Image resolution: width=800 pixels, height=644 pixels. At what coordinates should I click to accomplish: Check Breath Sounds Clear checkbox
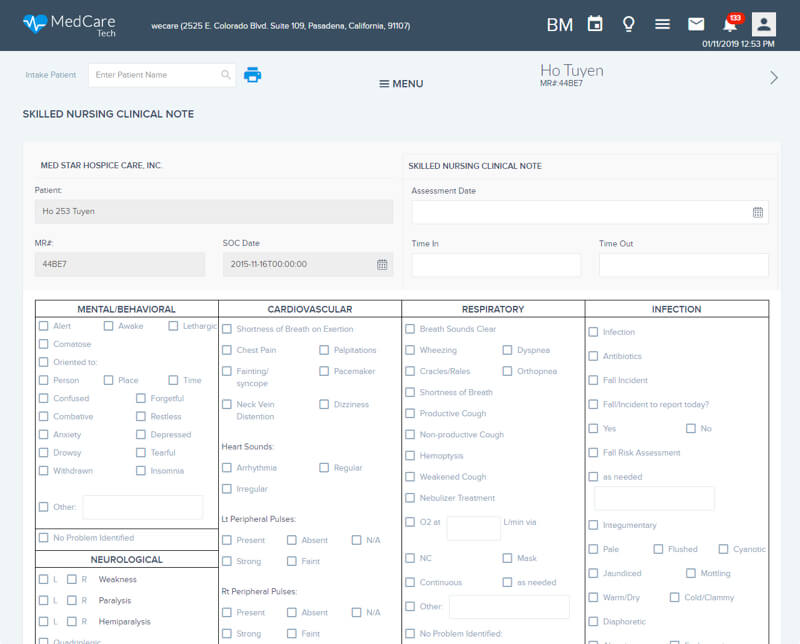pyautogui.click(x=410, y=329)
